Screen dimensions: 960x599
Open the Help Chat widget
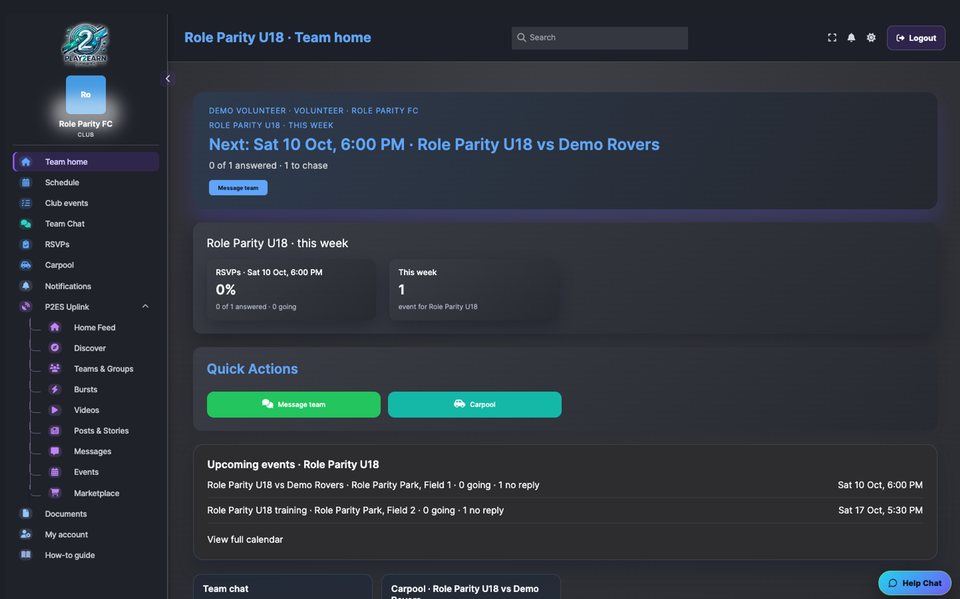(x=915, y=583)
